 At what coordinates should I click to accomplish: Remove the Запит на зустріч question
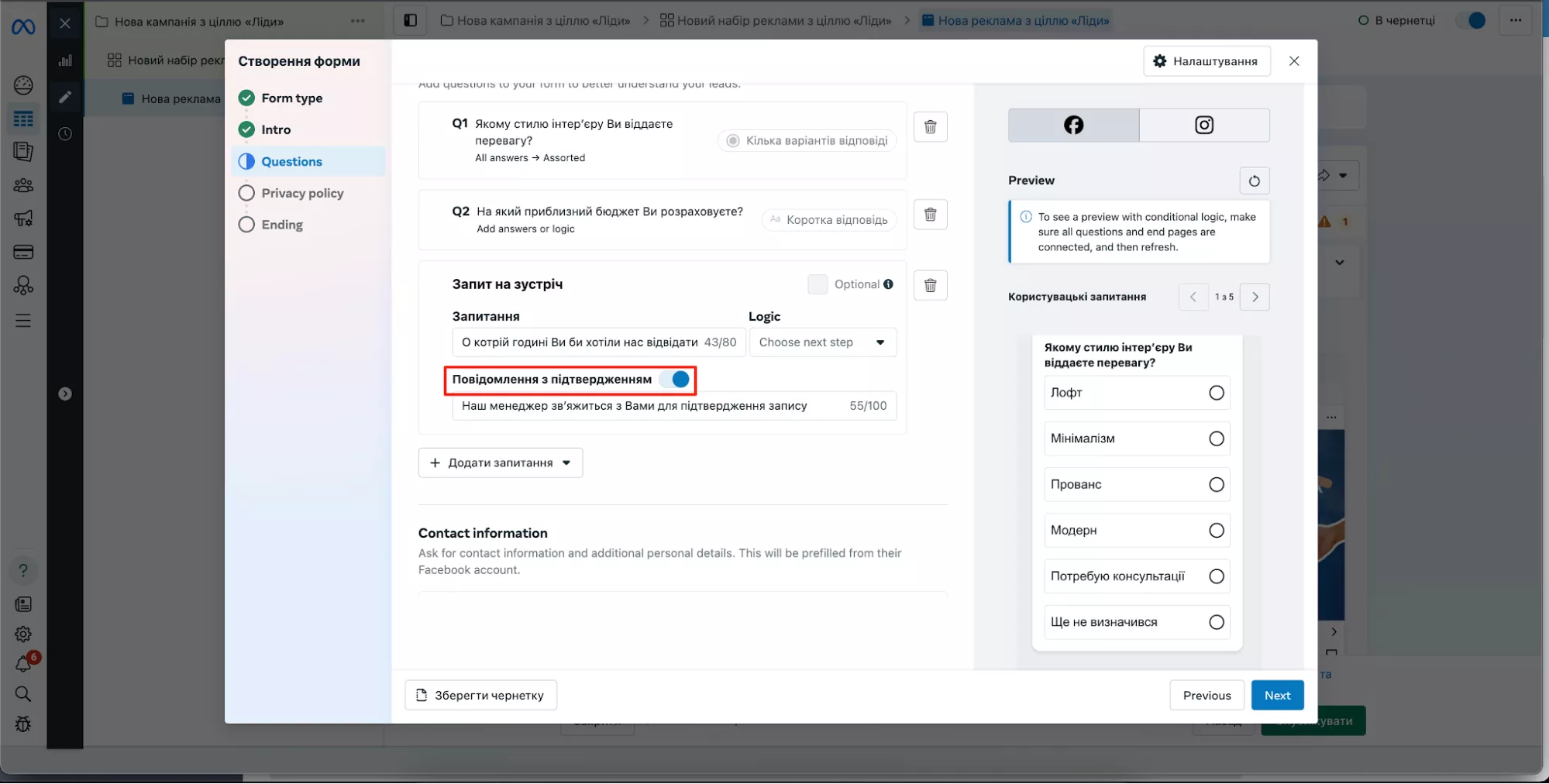(930, 285)
